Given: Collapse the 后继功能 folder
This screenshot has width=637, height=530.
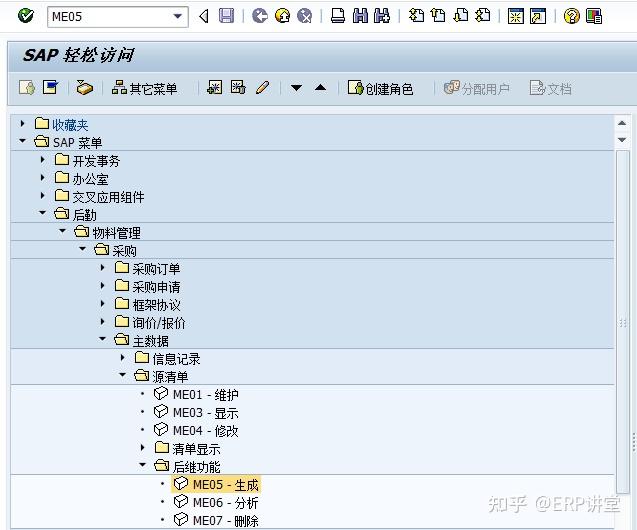Looking at the screenshot, I should (142, 465).
